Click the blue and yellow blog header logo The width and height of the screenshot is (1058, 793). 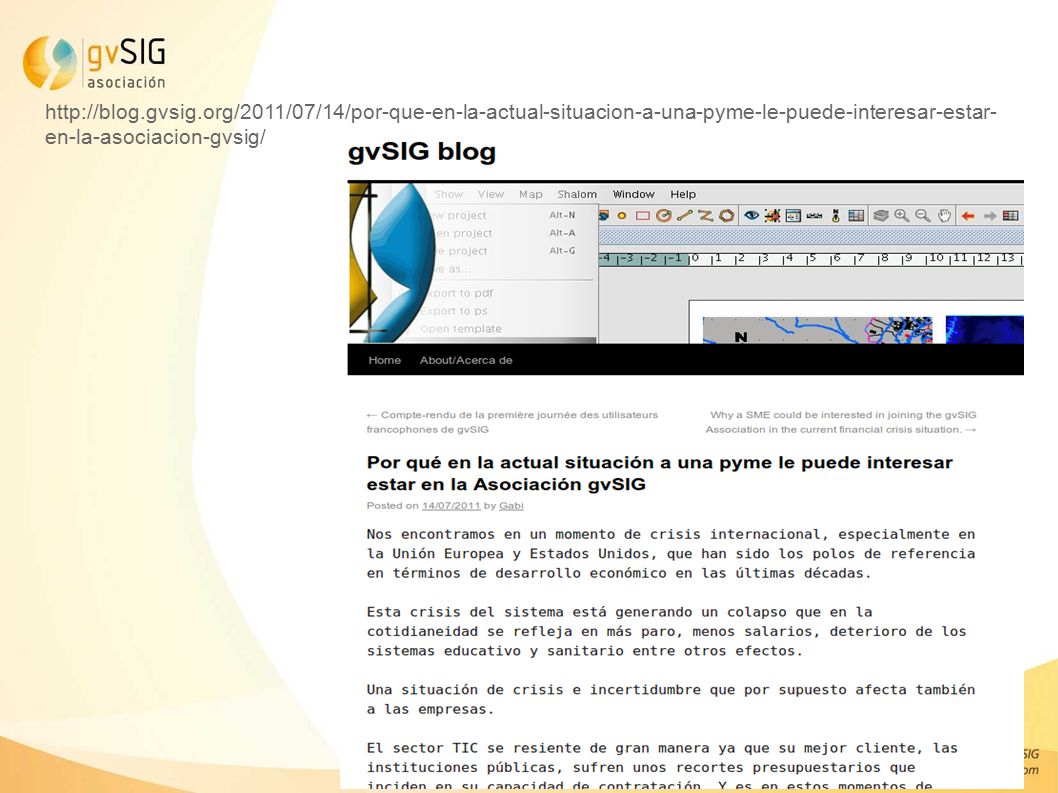[x=392, y=263]
